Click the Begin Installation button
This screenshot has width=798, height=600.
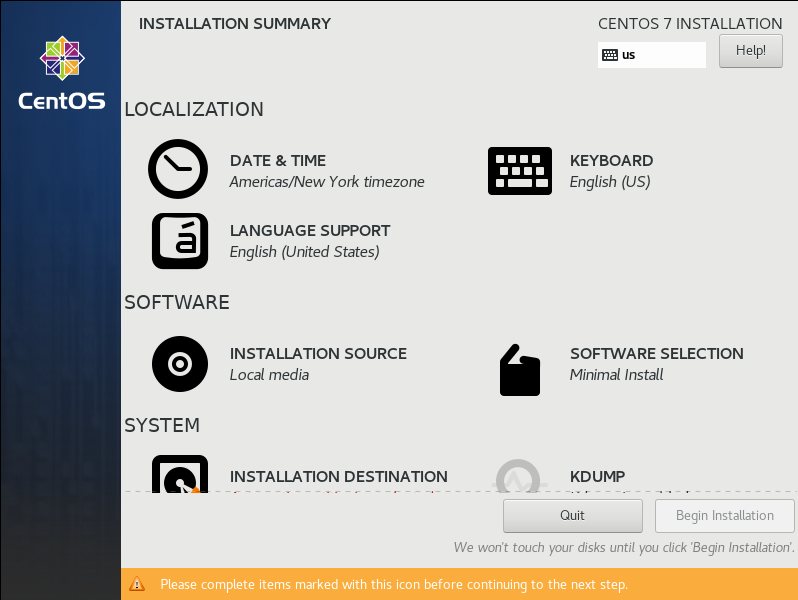click(725, 516)
